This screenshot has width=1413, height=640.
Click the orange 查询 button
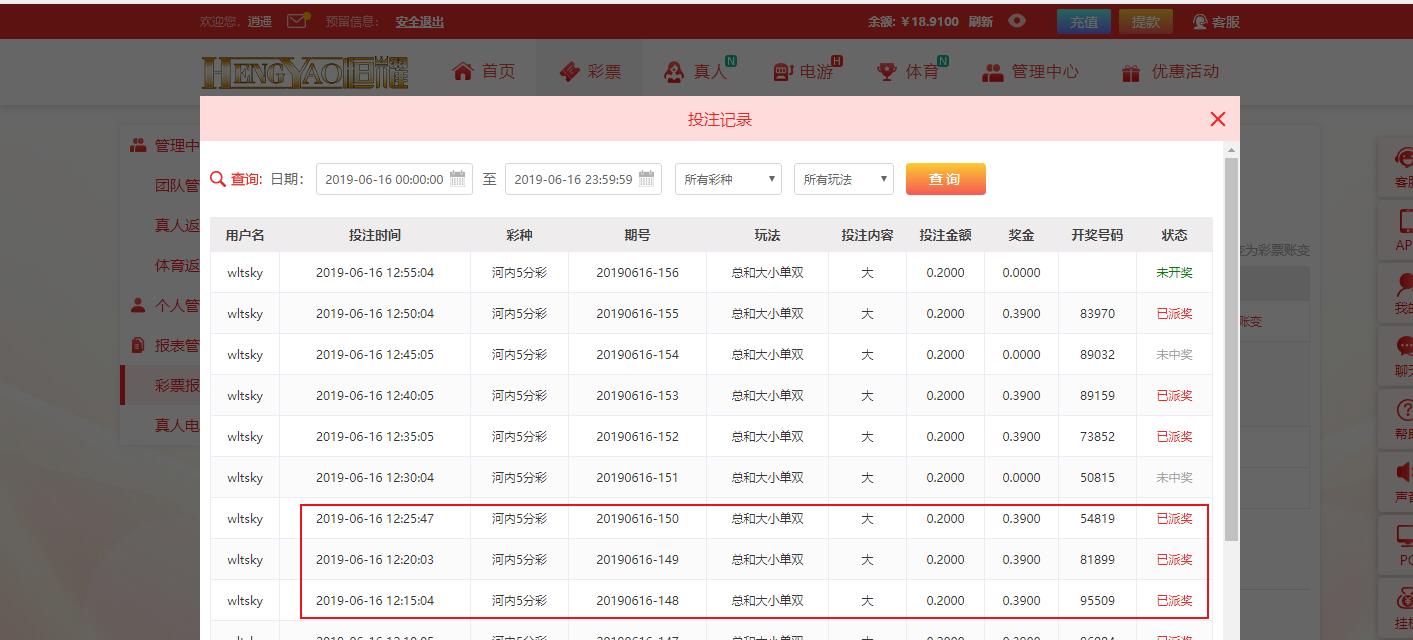click(945, 179)
